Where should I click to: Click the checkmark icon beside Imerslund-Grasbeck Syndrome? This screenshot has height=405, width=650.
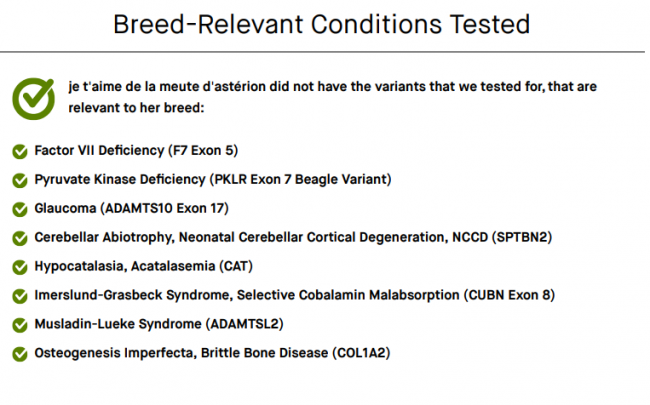20,296
